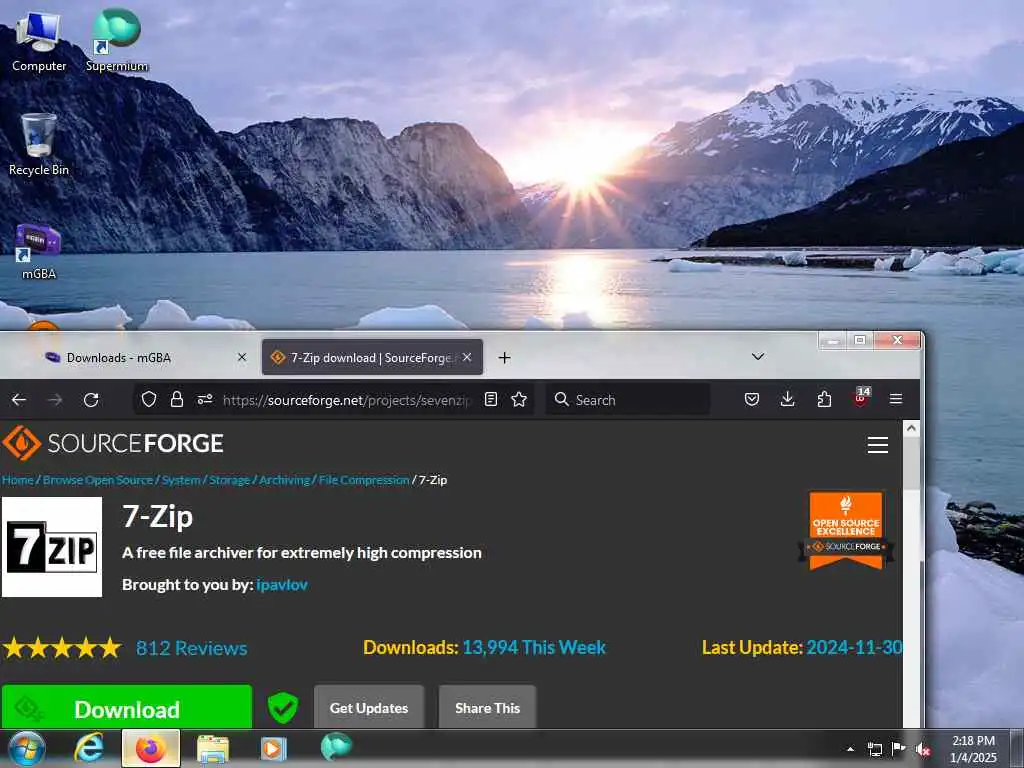The image size is (1024, 768).
Task: Open the list all tabs dropdown
Action: tap(758, 357)
